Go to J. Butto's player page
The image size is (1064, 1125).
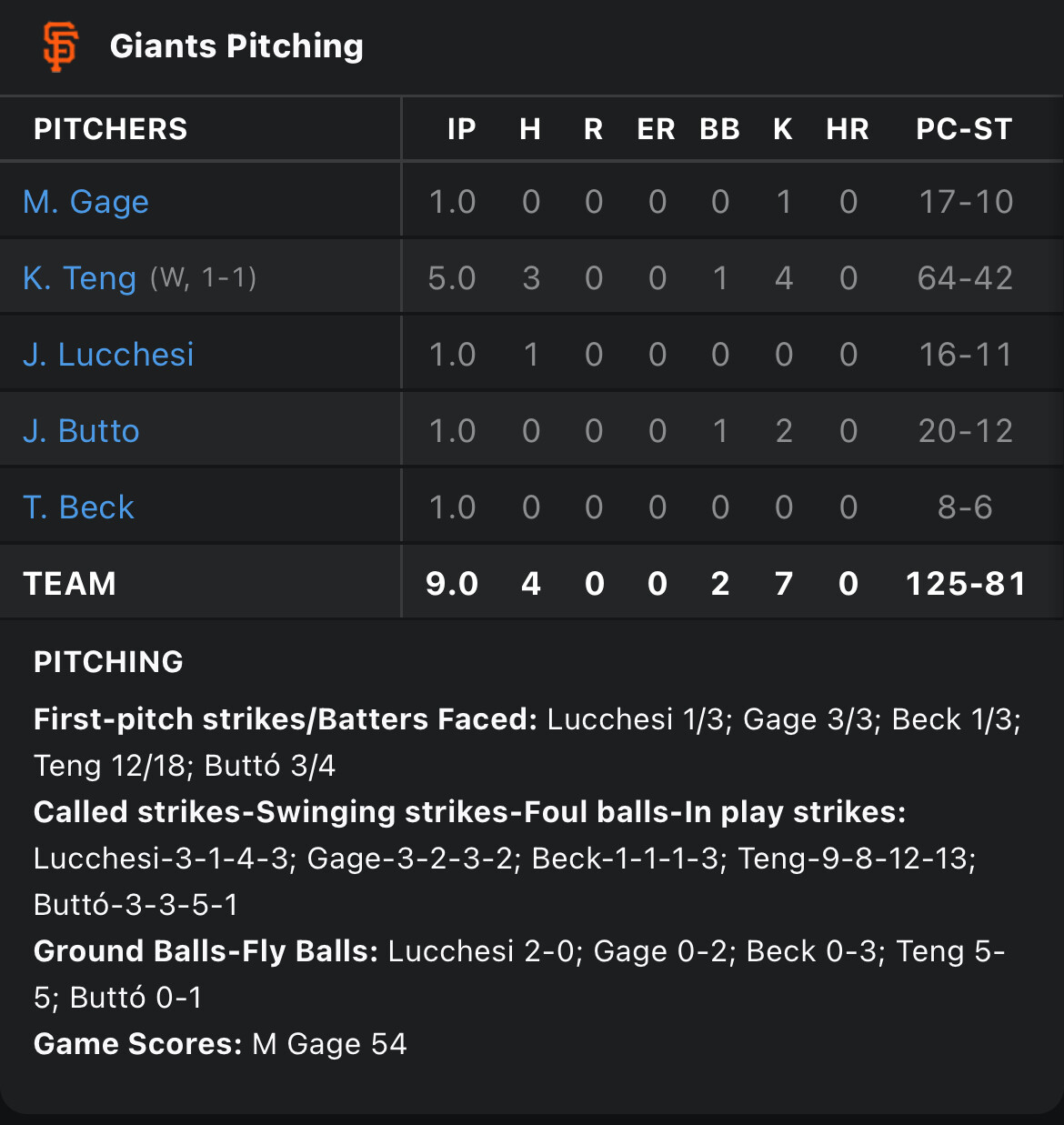tap(81, 431)
